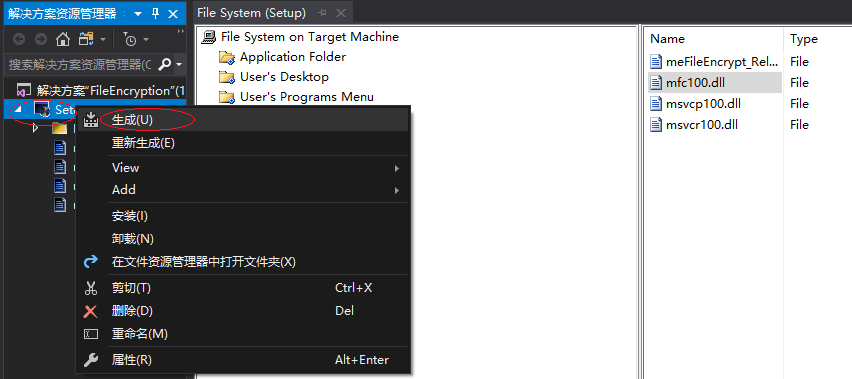Click the pending changes filter clock icon
This screenshot has height=379, width=852.
tap(130, 39)
